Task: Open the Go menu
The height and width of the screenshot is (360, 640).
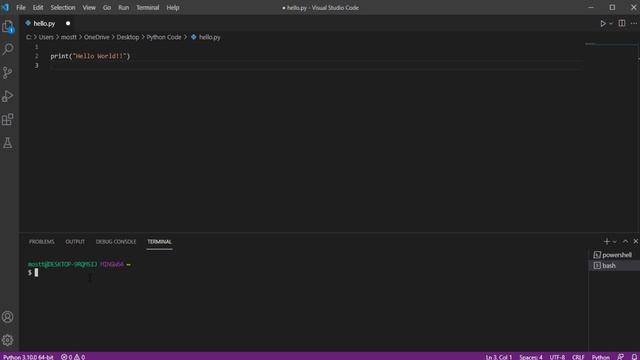Action: [x=107, y=7]
